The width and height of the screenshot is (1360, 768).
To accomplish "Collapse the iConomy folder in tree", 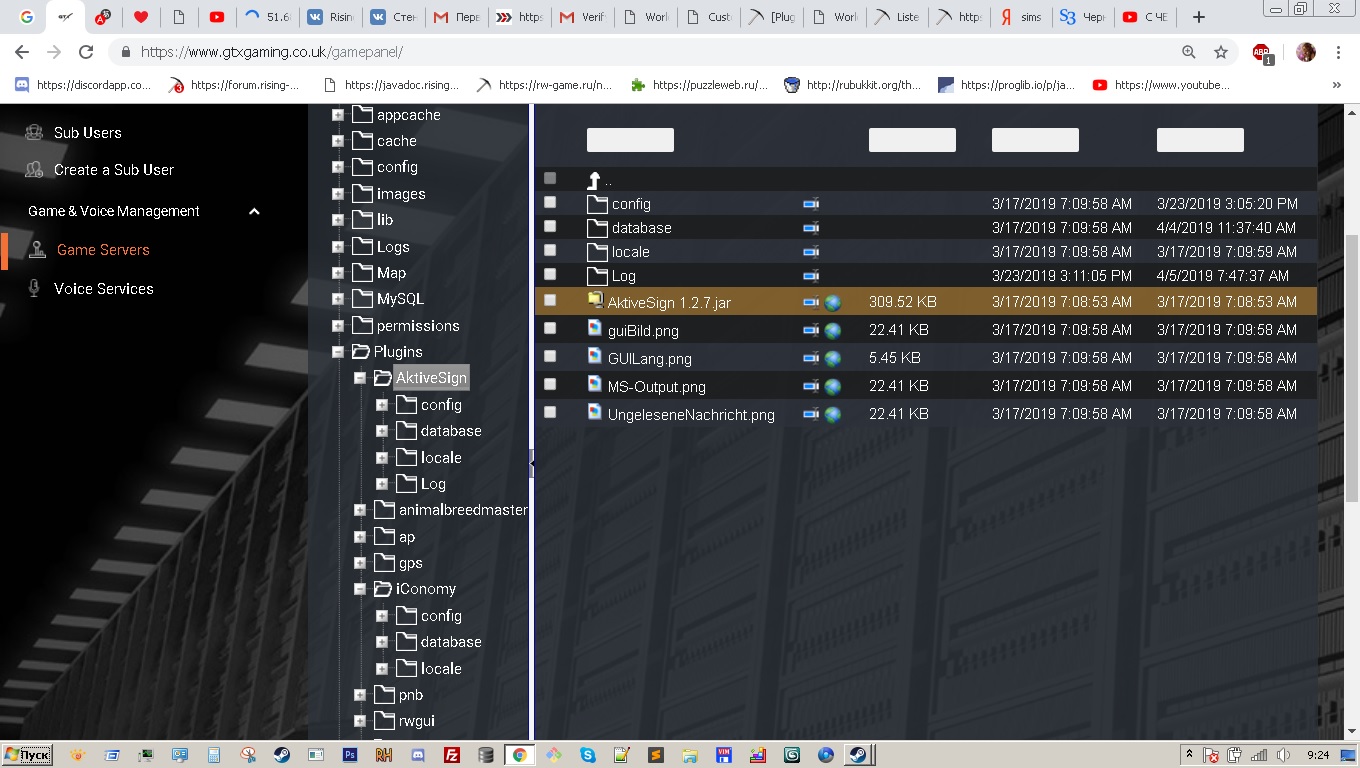I will 360,589.
